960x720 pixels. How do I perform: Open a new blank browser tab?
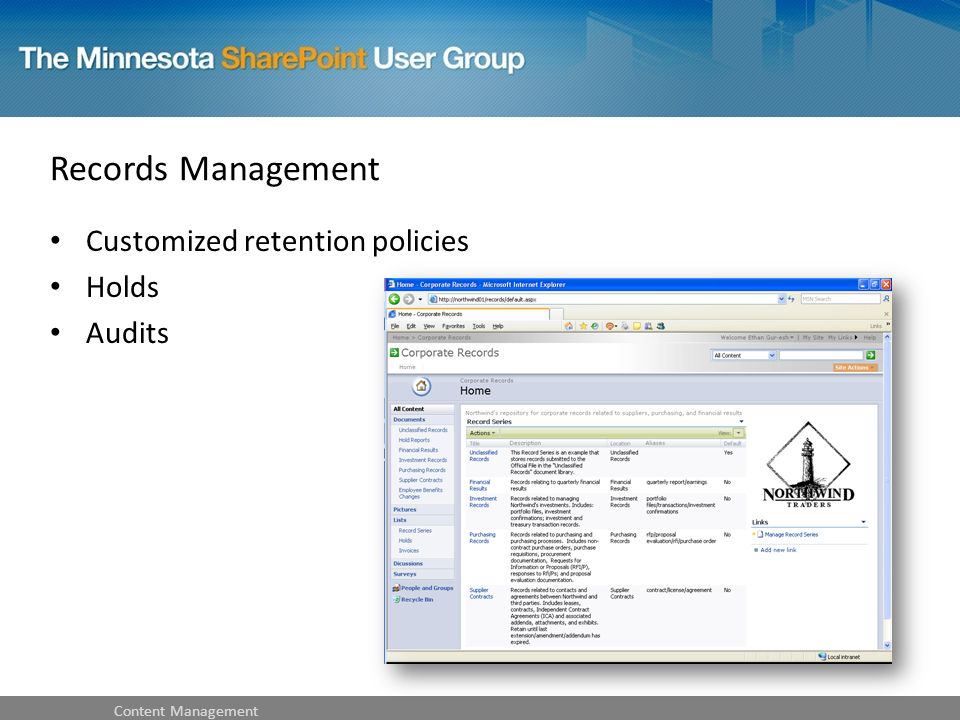(x=556, y=314)
